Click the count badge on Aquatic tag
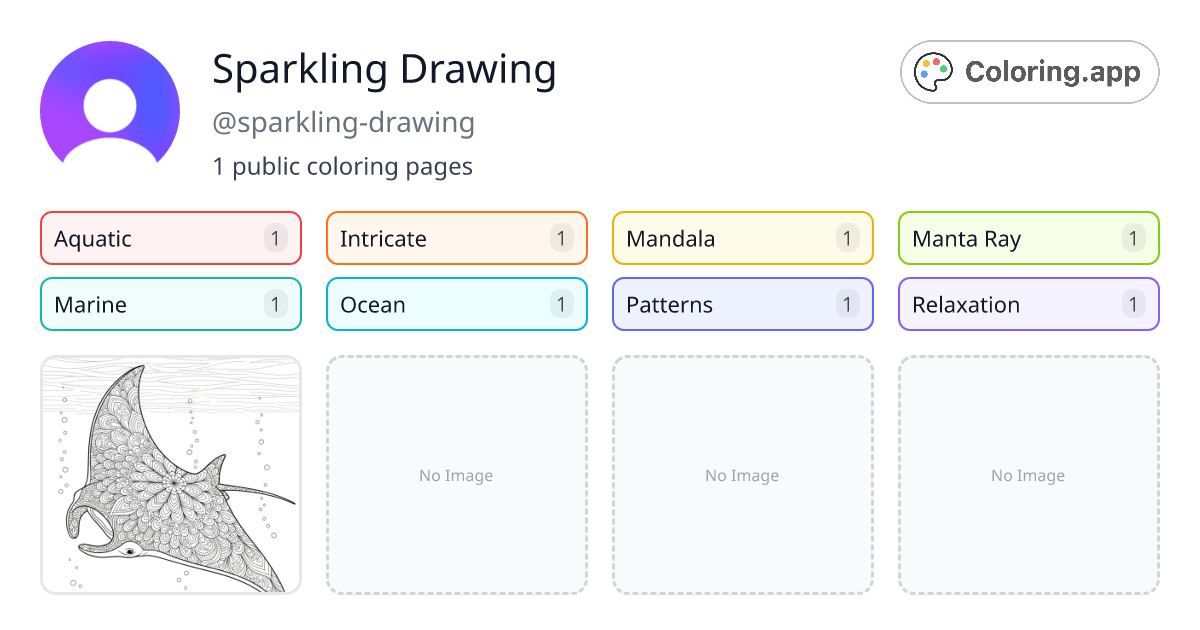This screenshot has height=630, width=1200. tap(275, 238)
